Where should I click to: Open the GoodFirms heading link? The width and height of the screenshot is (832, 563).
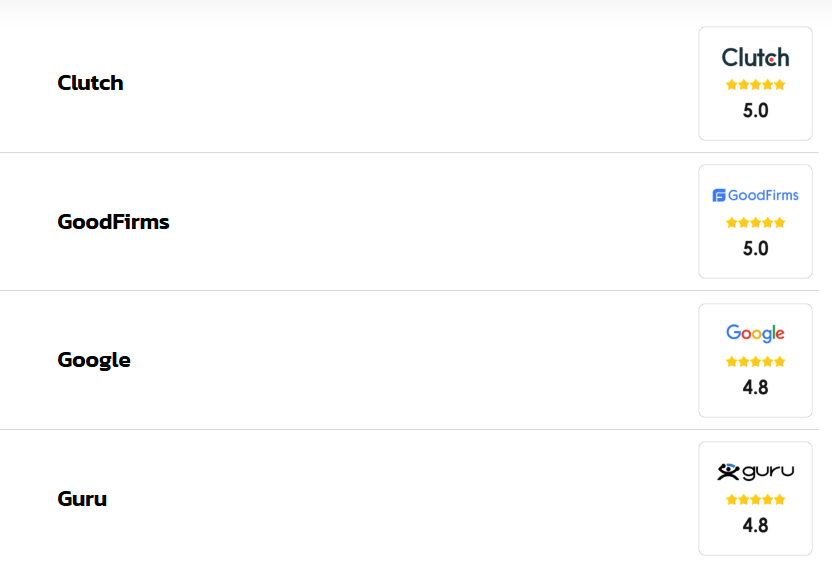pos(113,222)
